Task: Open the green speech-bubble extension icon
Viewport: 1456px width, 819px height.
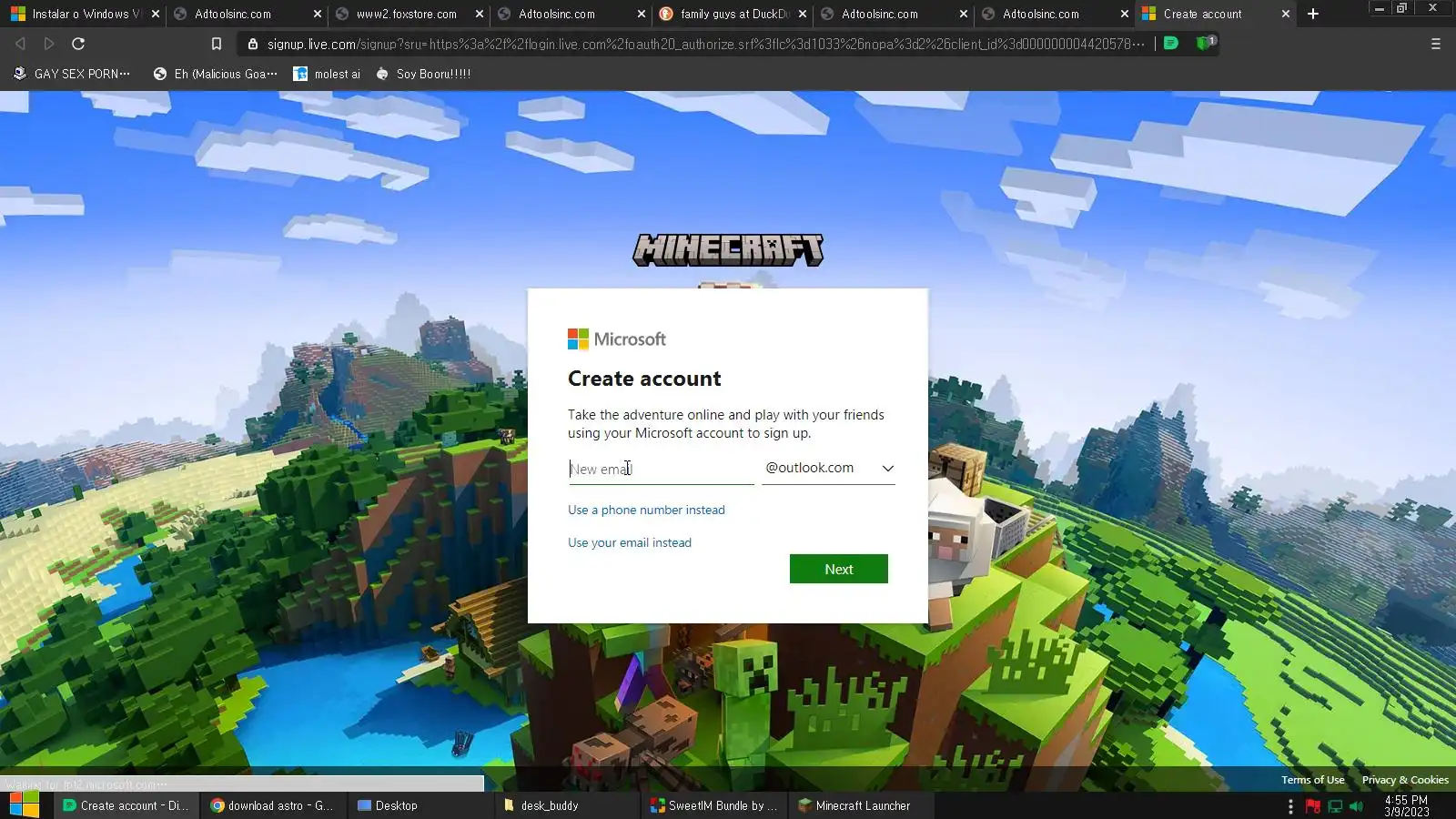Action: 1171,43
